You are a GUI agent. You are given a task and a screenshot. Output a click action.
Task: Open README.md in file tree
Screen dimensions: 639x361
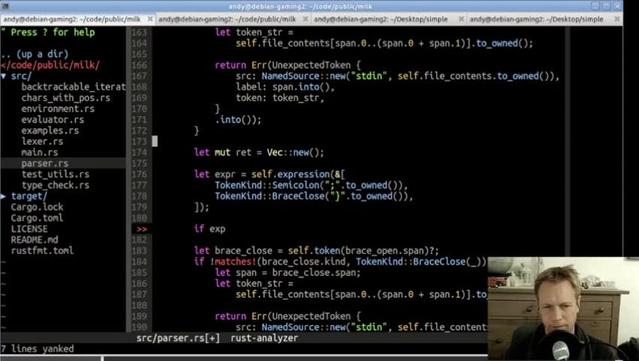[x=35, y=240]
